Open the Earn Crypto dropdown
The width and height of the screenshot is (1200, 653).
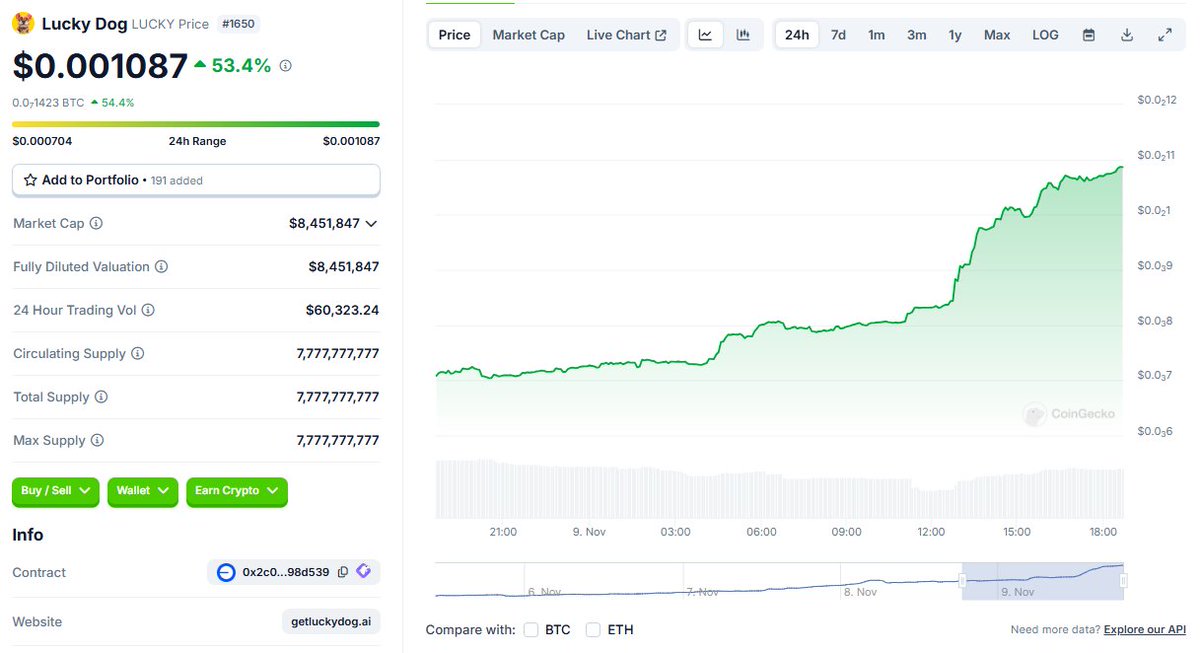237,491
